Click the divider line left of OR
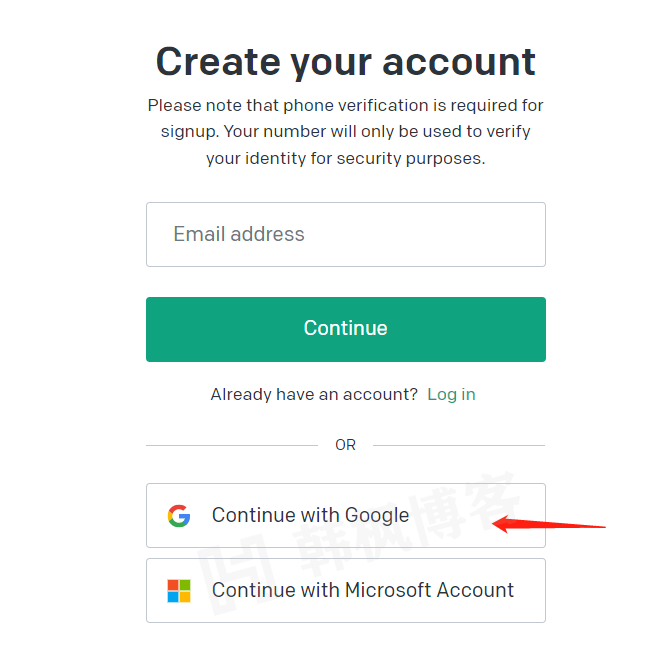This screenshot has height=672, width=657. 231,445
